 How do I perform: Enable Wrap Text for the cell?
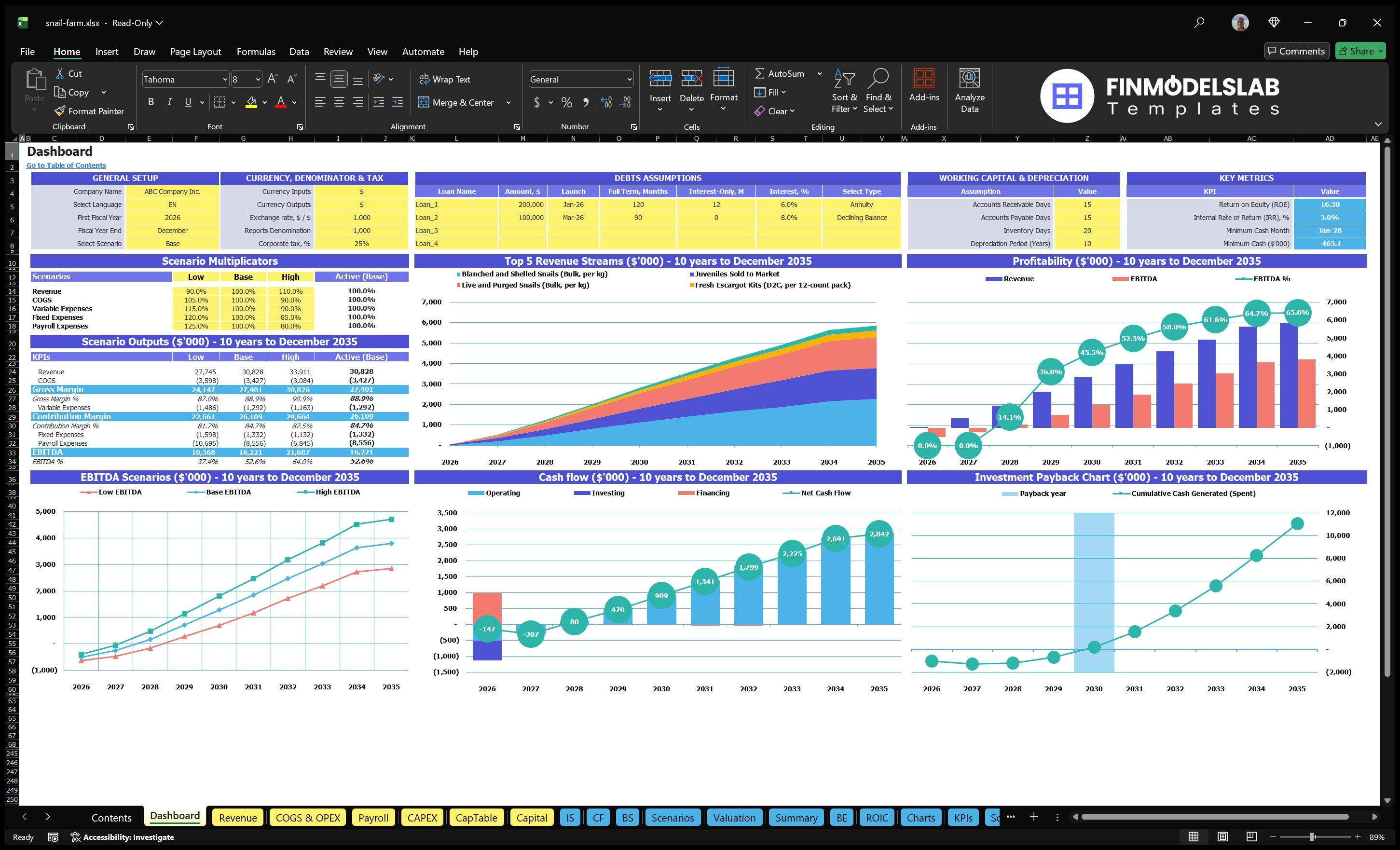point(445,79)
